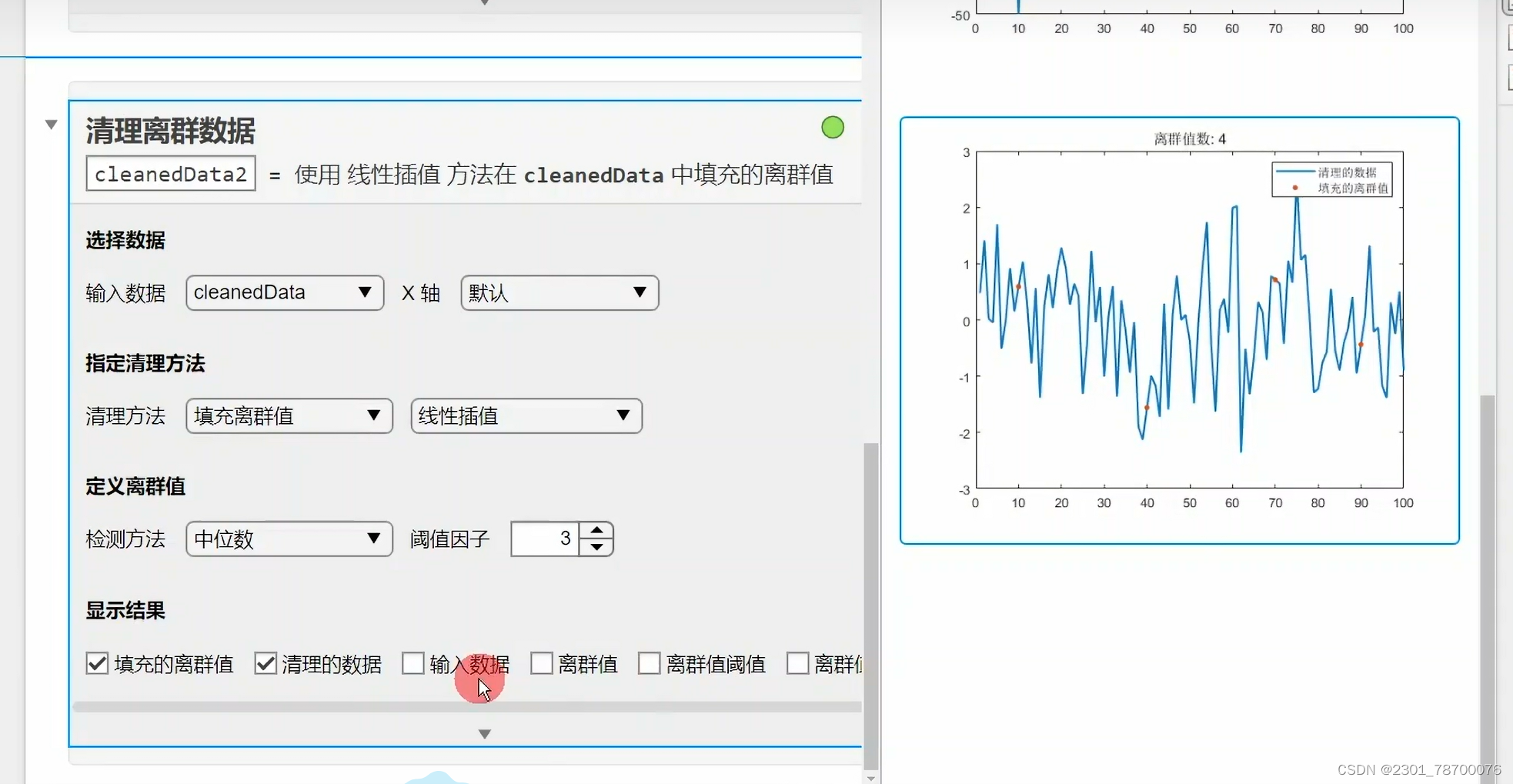Click the 离群值数: 4 outlier plot
The height and width of the screenshot is (784, 1513).
tap(1180, 330)
